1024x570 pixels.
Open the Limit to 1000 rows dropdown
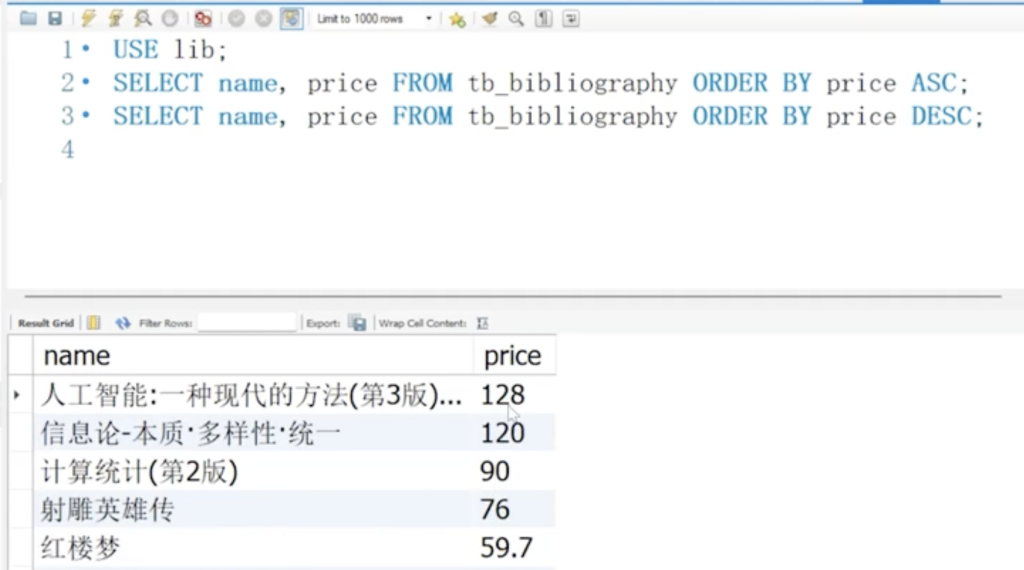click(x=375, y=18)
